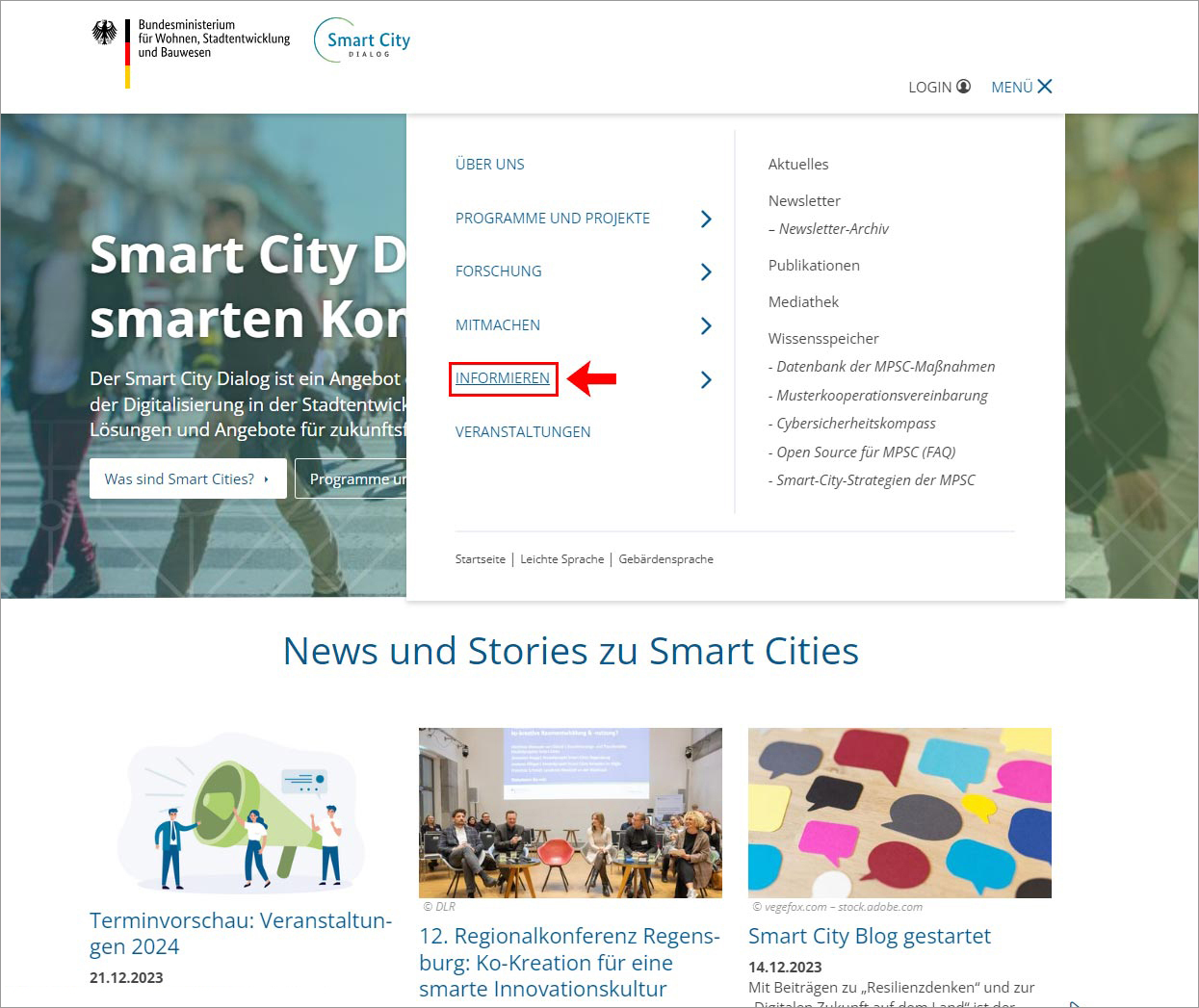This screenshot has width=1199, height=1008.
Task: Expand the Informieren submenu chevron
Action: tap(706, 379)
